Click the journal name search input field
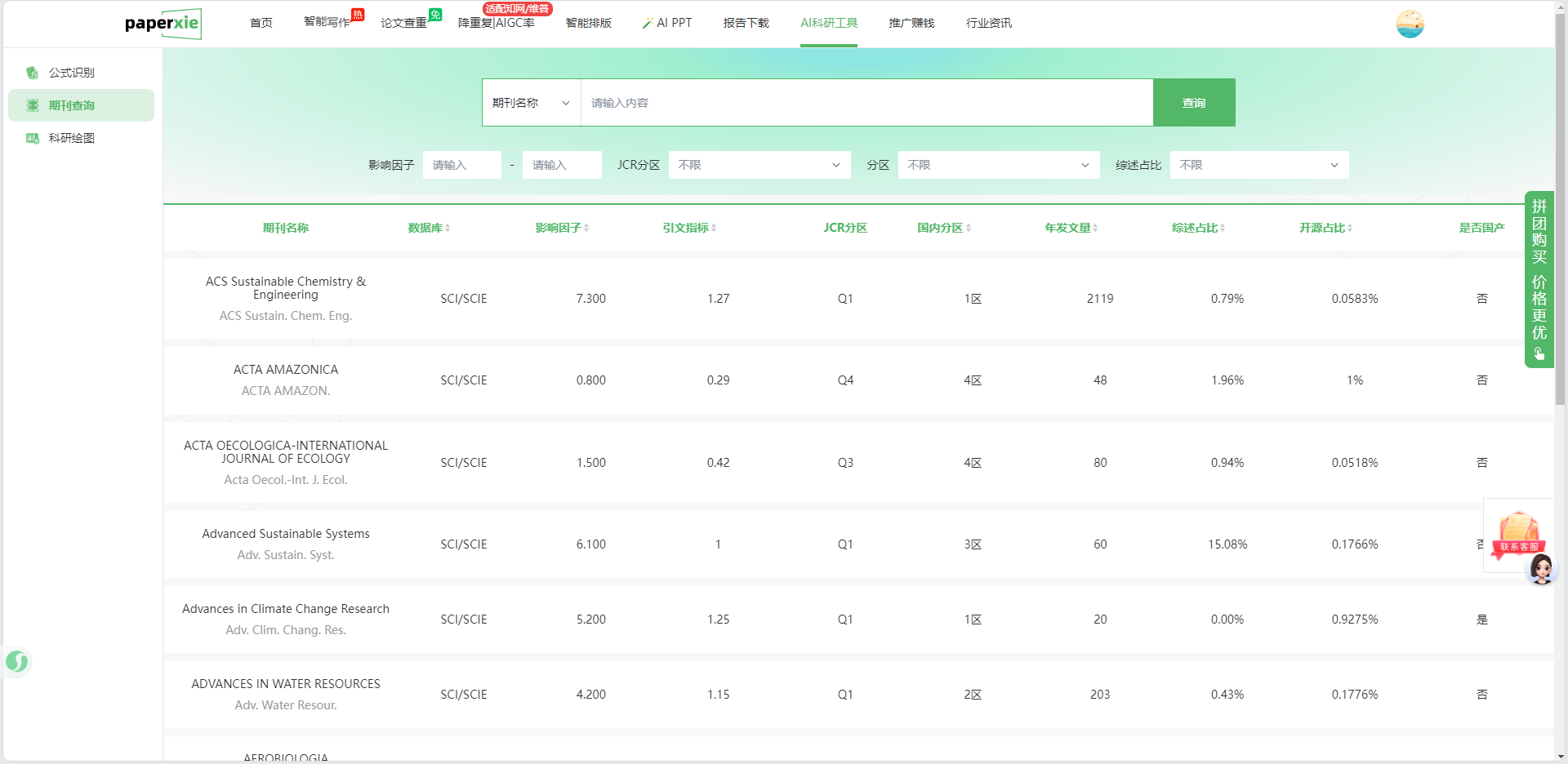1568x764 pixels. click(866, 103)
